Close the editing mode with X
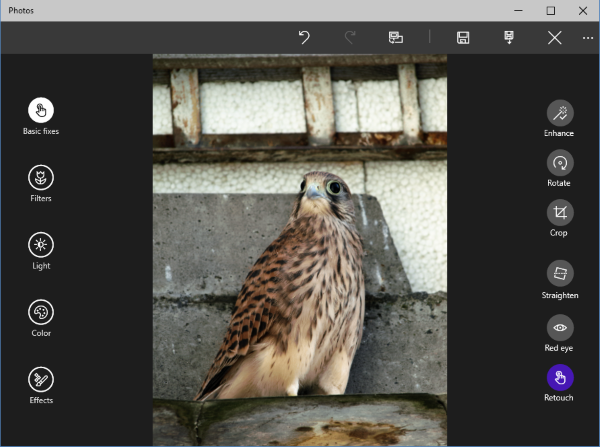 (554, 38)
